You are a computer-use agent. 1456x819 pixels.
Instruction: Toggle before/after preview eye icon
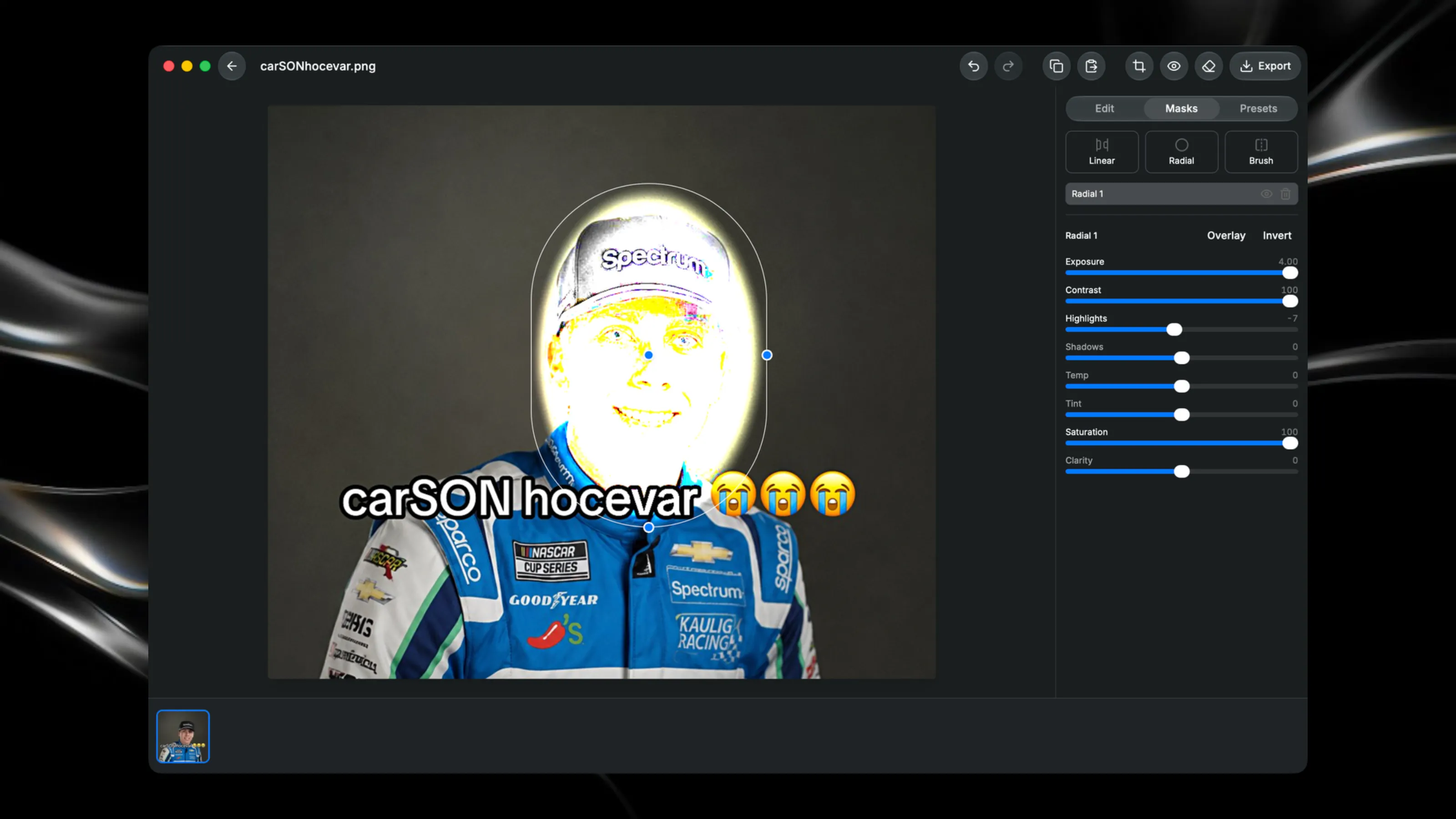[1174, 66]
